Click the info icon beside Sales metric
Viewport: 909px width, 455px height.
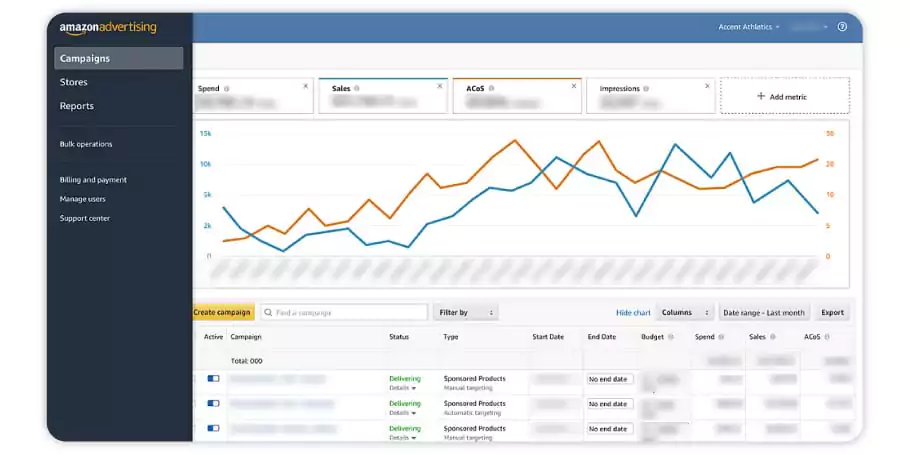click(357, 88)
